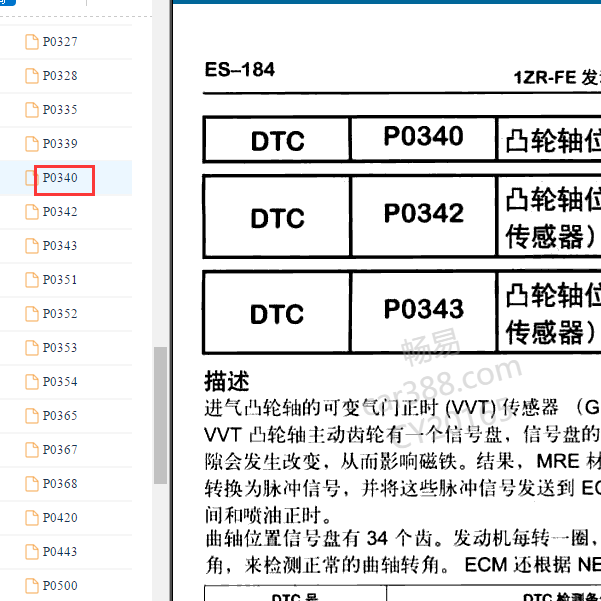Click the 描述 section heading
Viewport: 601px width, 601px height.
227,381
